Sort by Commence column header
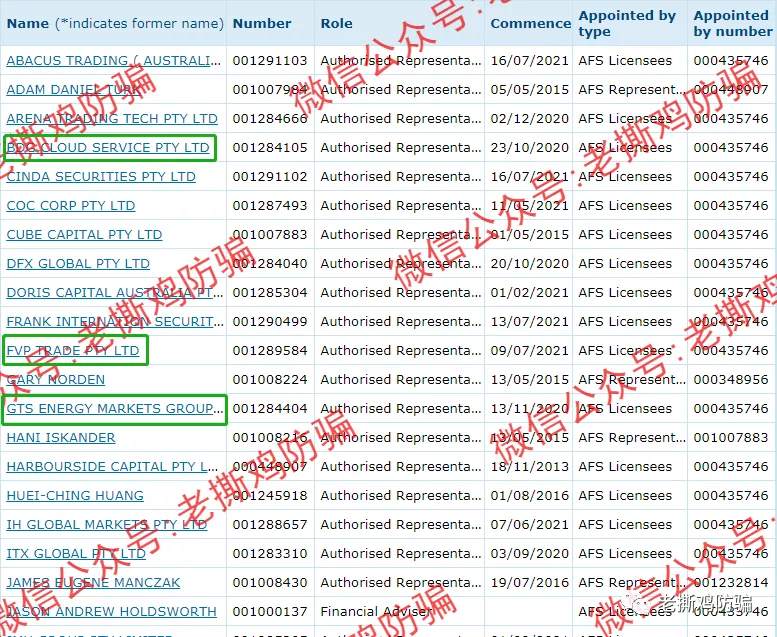The height and width of the screenshot is (637, 777). coord(531,23)
